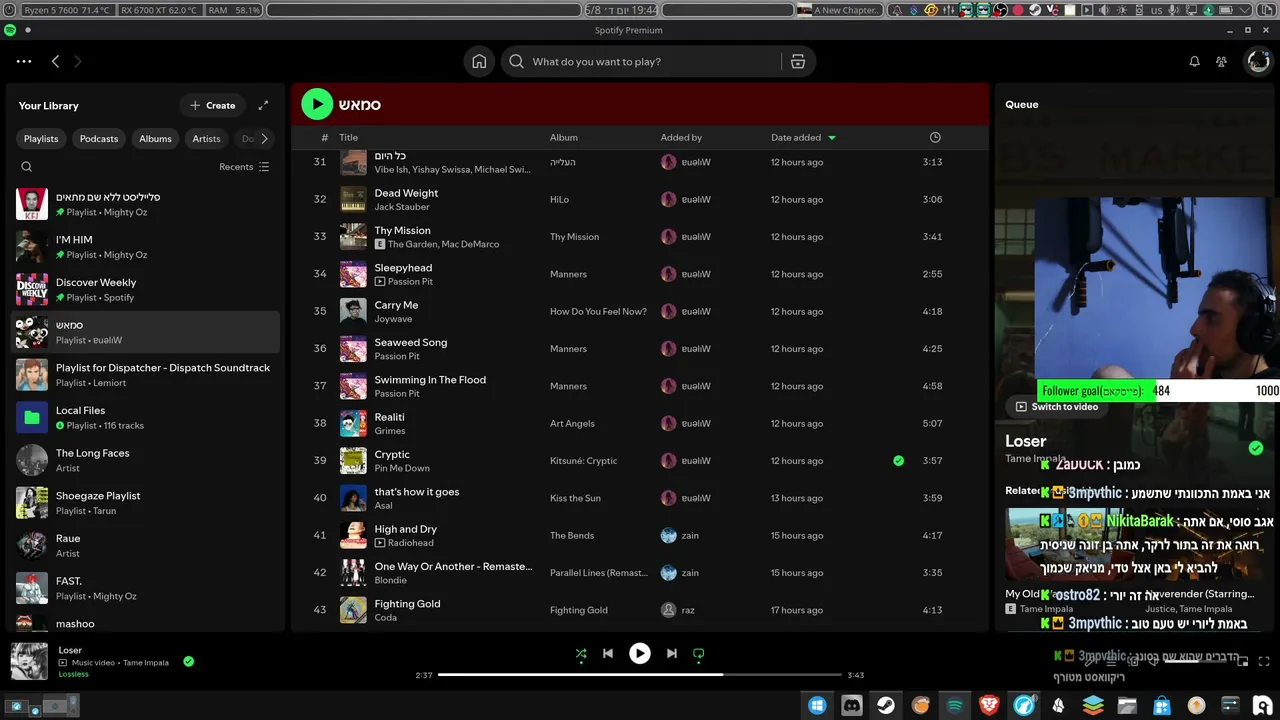Image resolution: width=1280 pixels, height=720 pixels.
Task: Filter library by Playlists
Action: click(x=41, y=139)
